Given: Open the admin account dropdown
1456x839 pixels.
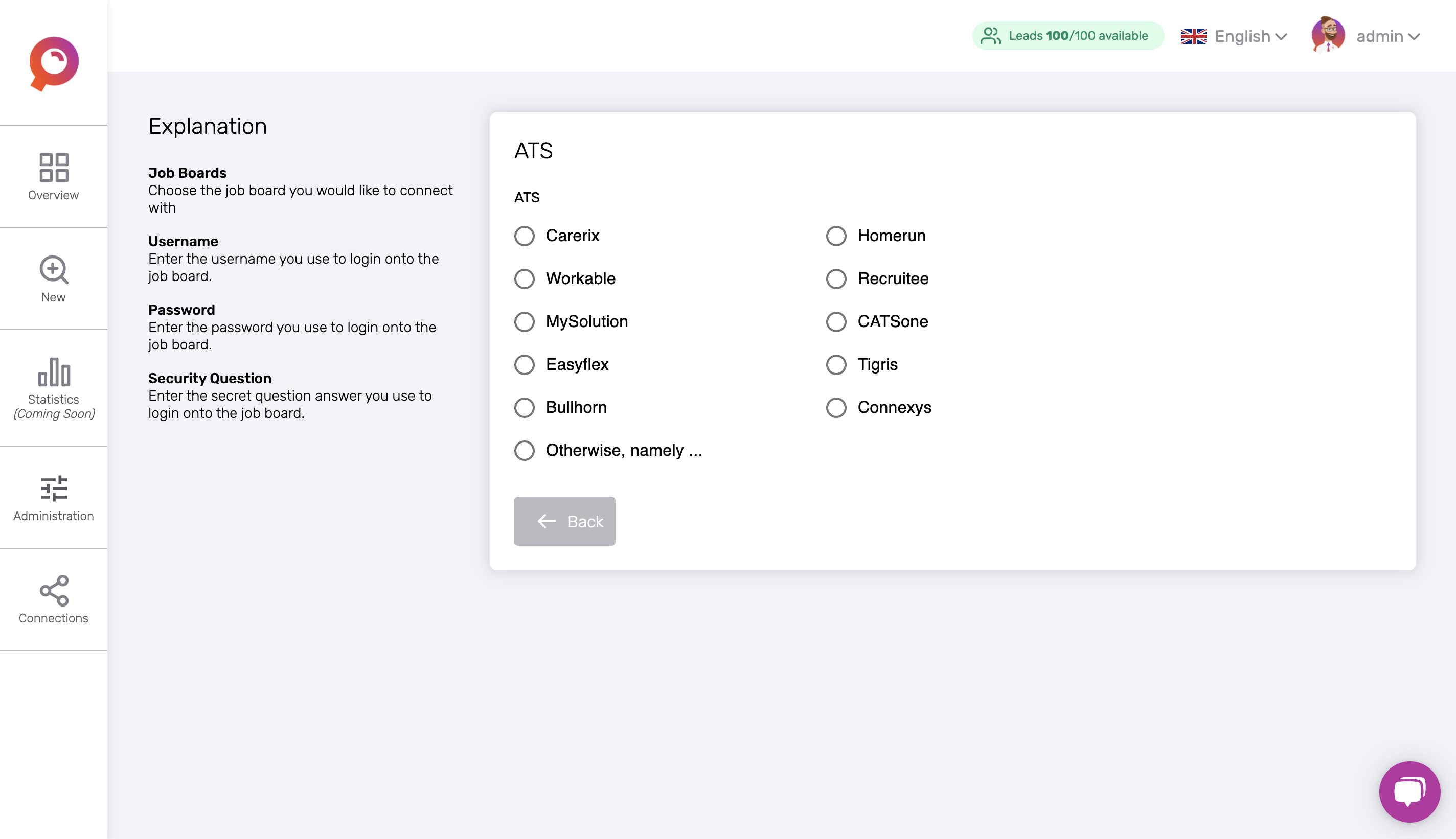Looking at the screenshot, I should [x=1389, y=36].
